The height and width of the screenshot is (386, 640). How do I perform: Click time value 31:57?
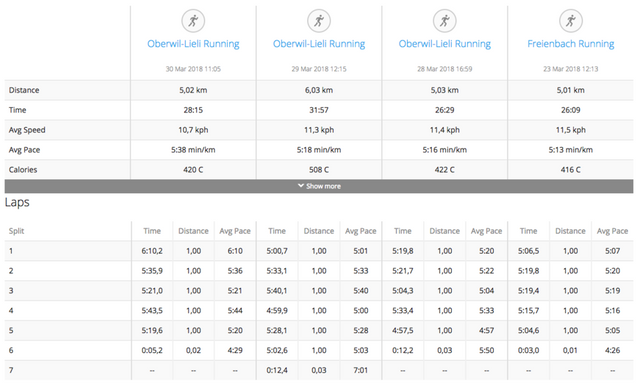click(x=319, y=110)
